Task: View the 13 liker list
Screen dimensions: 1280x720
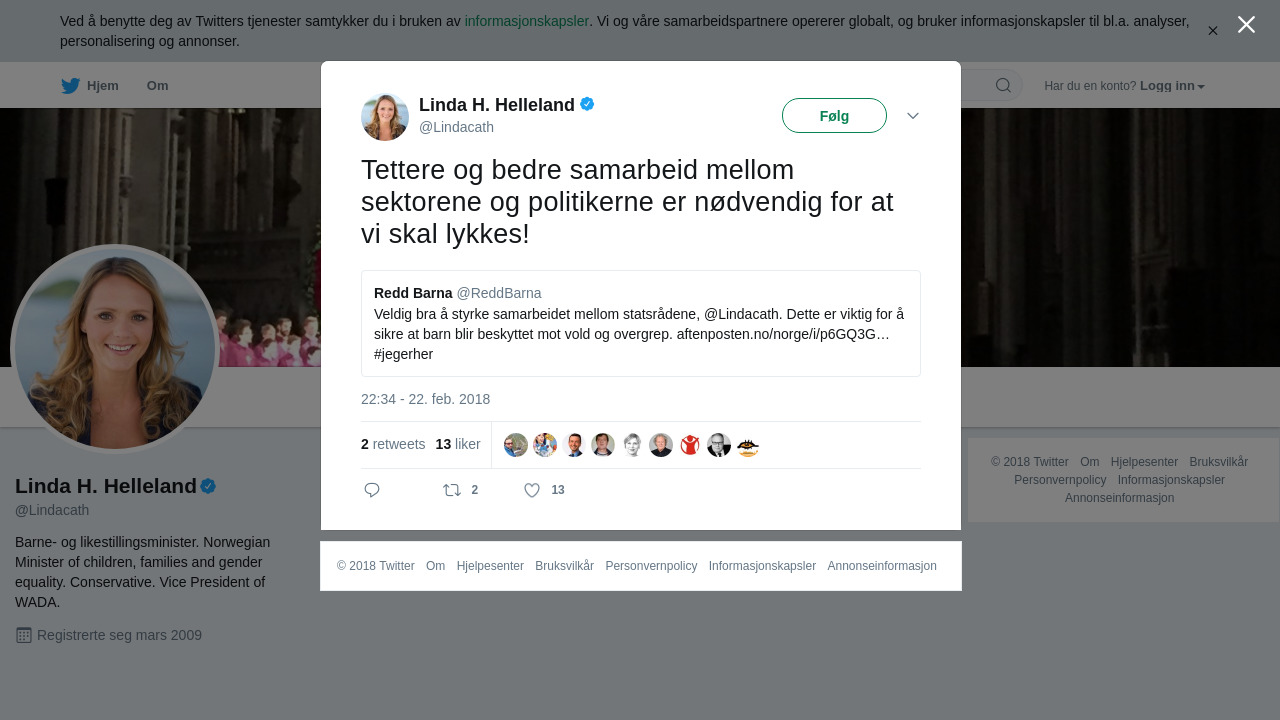Action: tap(458, 444)
